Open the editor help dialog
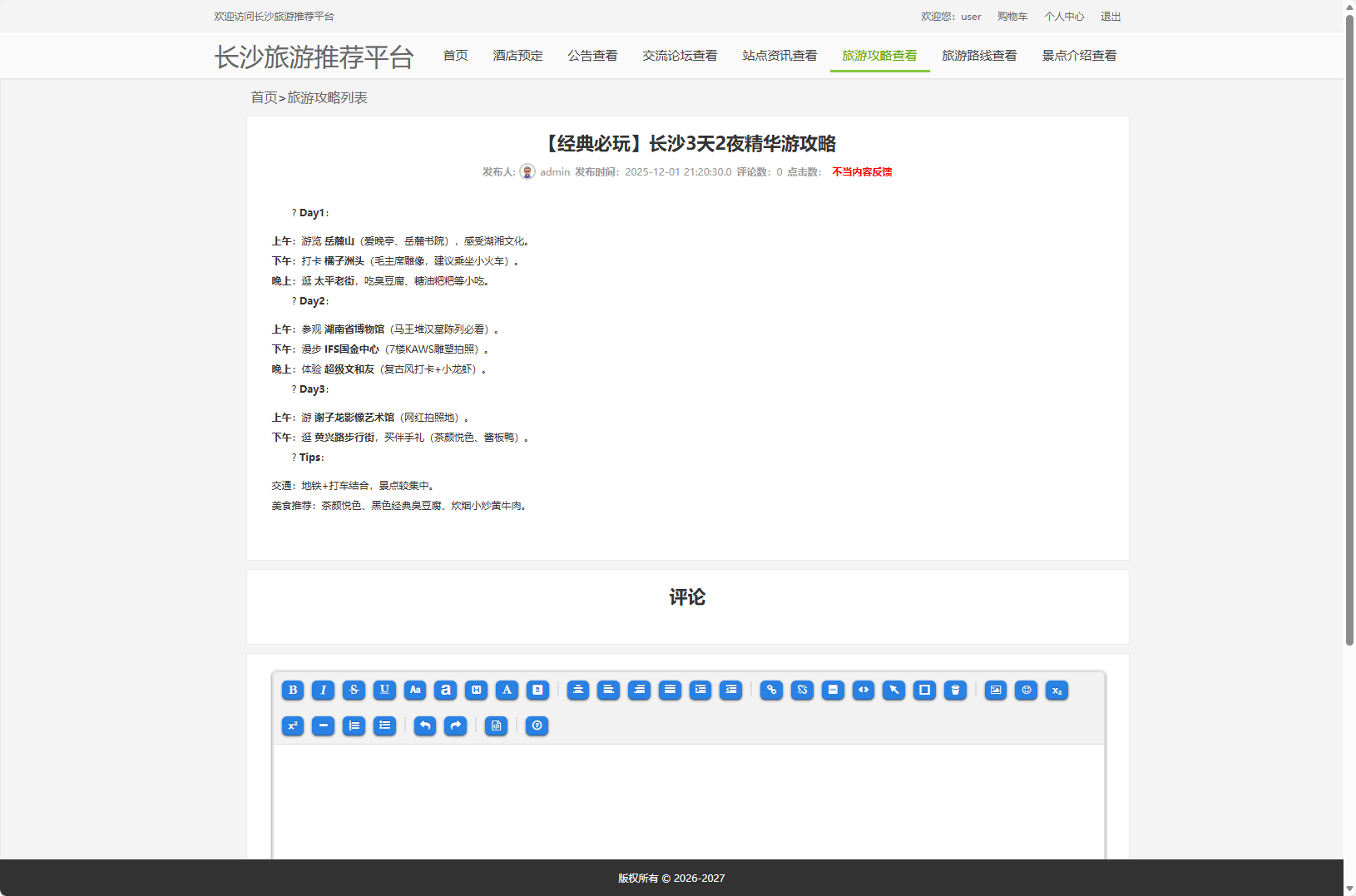 537,726
